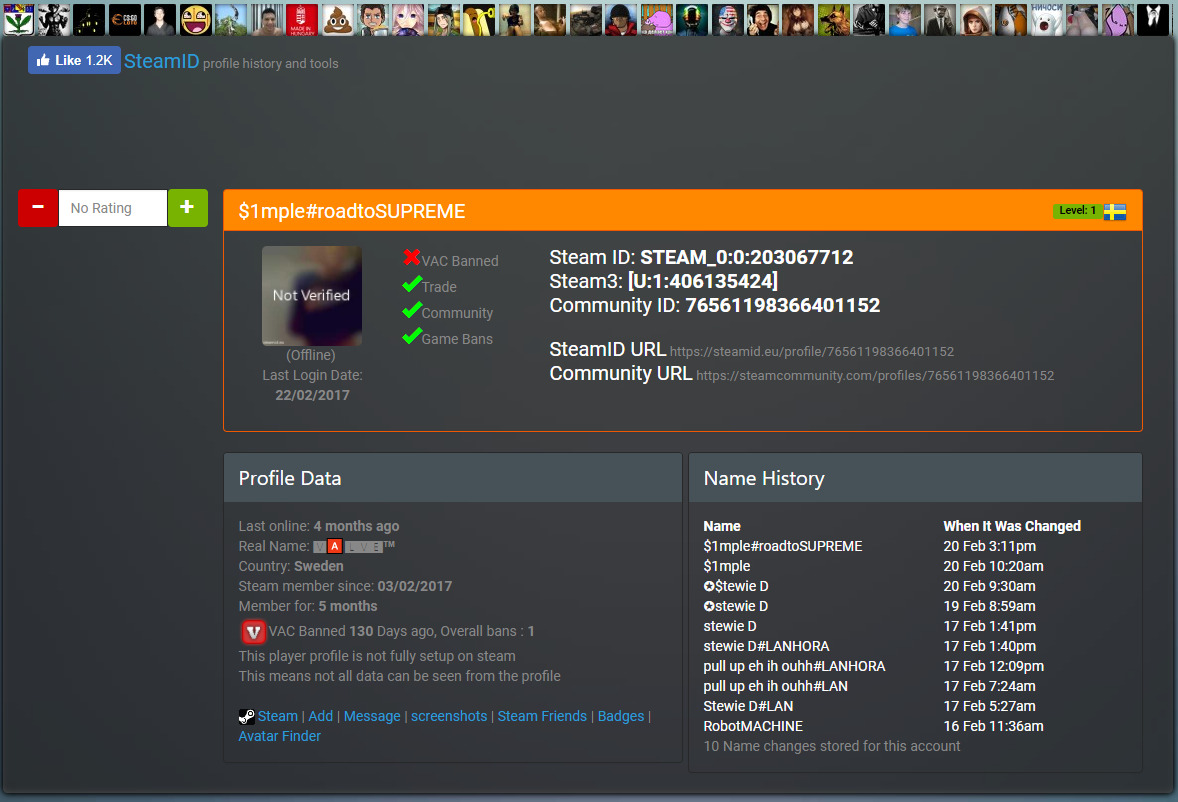This screenshot has height=802, width=1178.
Task: Click the Steam ID STEAM_0:0:203067712 value
Action: [746, 258]
